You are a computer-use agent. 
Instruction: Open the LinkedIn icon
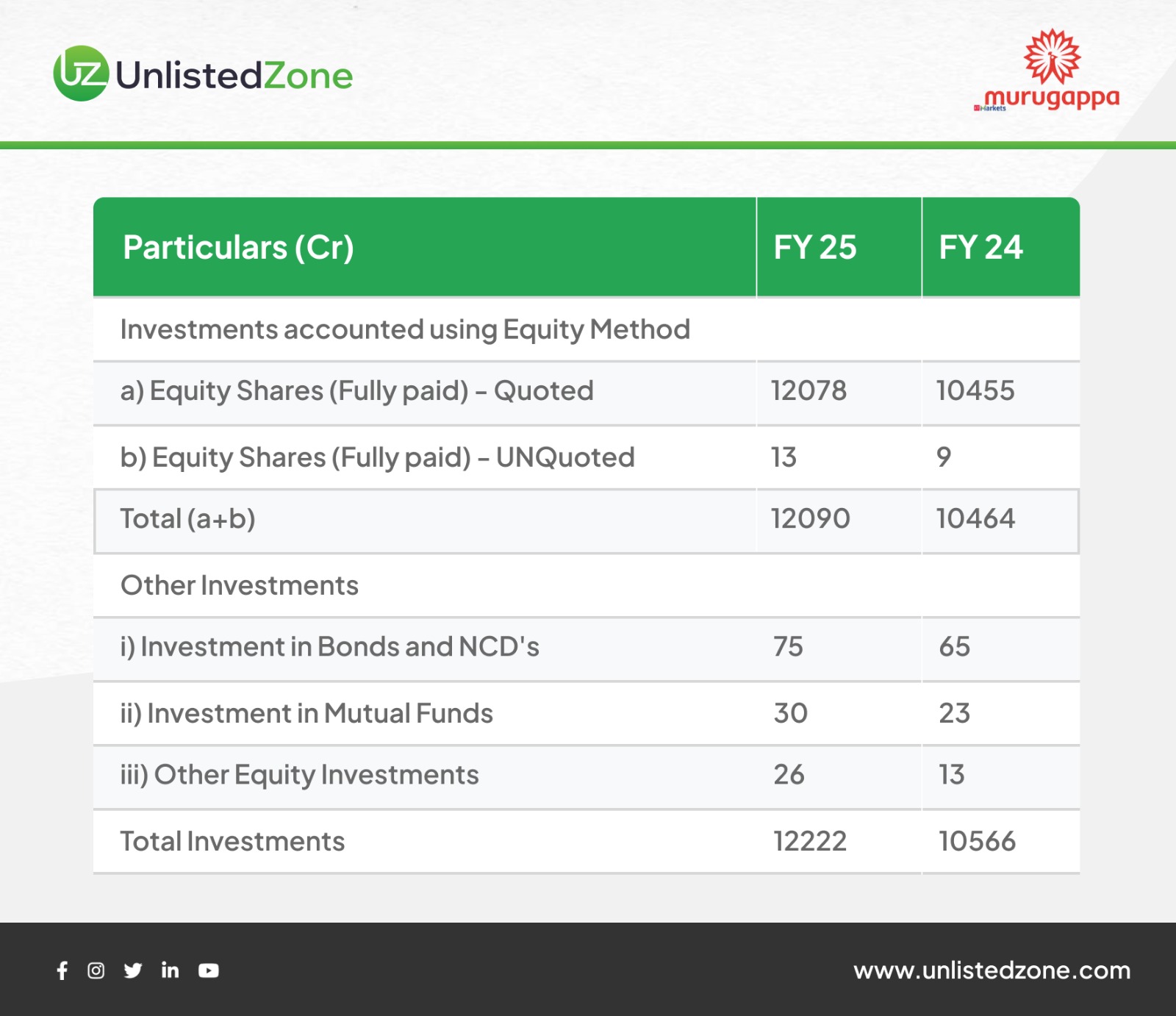click(x=170, y=970)
